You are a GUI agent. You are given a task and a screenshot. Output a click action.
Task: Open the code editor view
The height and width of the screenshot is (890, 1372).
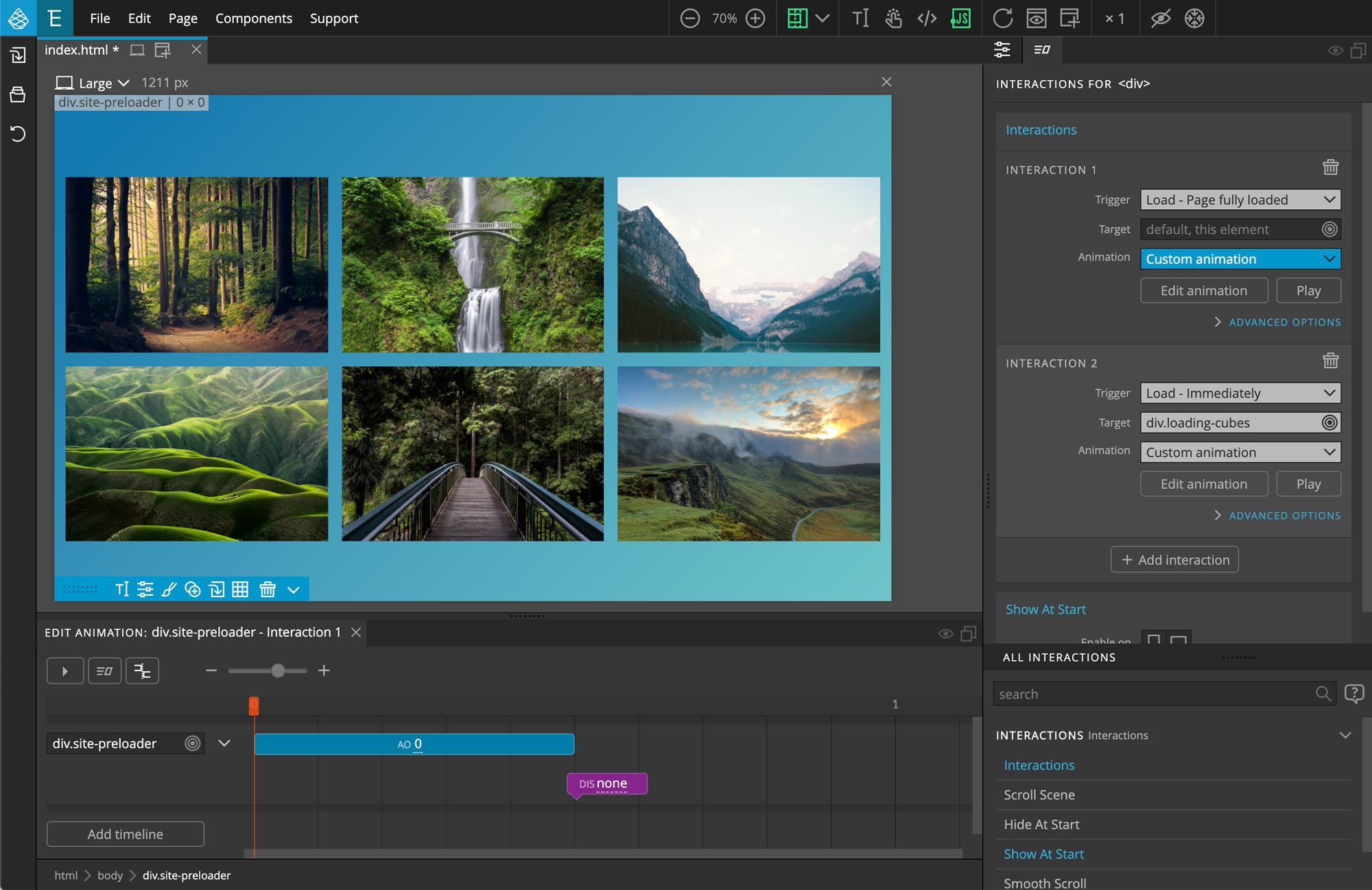pos(927,19)
